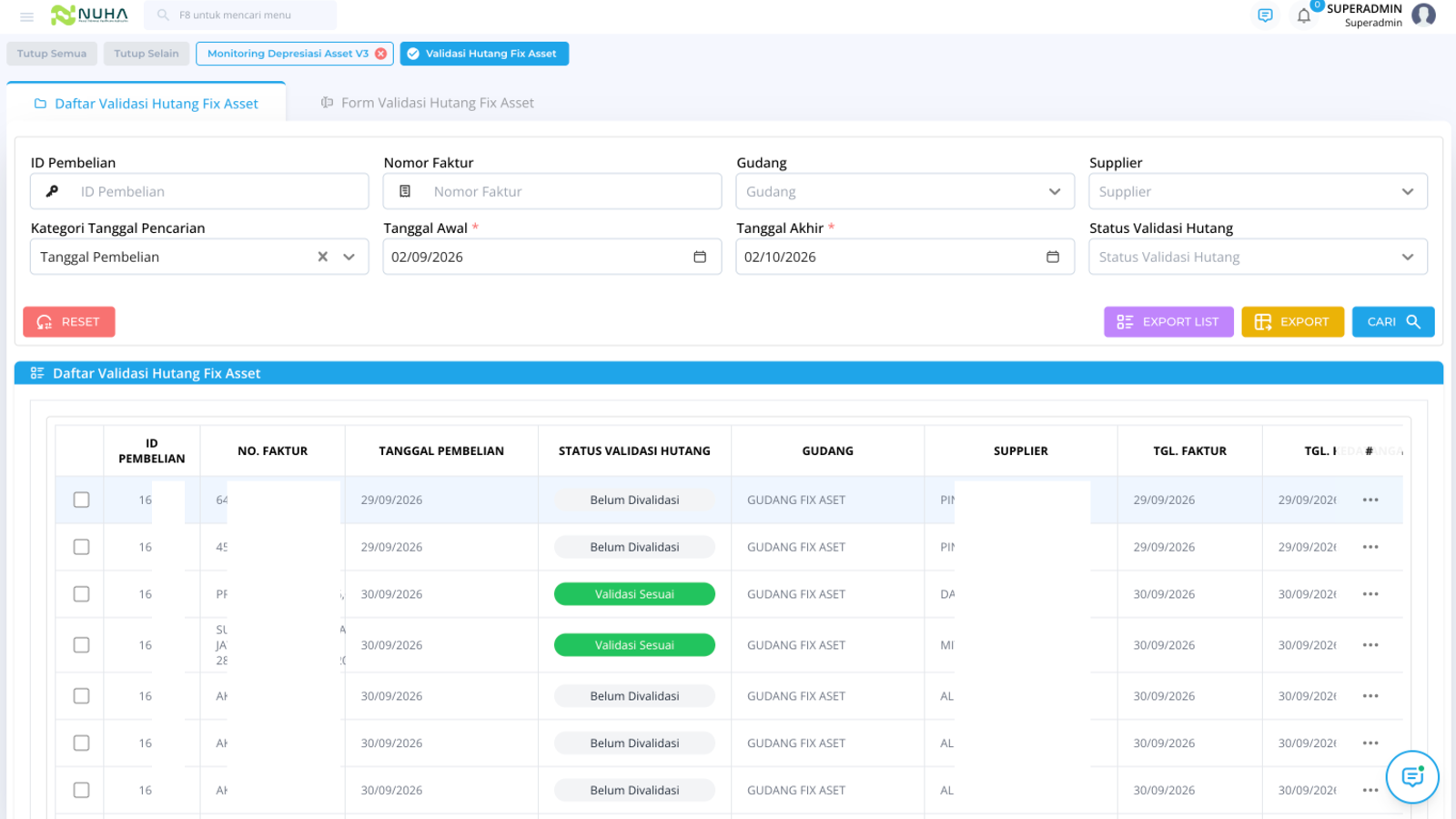This screenshot has width=1456, height=819.
Task: Open calendar picker for Tanggal Awal
Action: pos(700,257)
